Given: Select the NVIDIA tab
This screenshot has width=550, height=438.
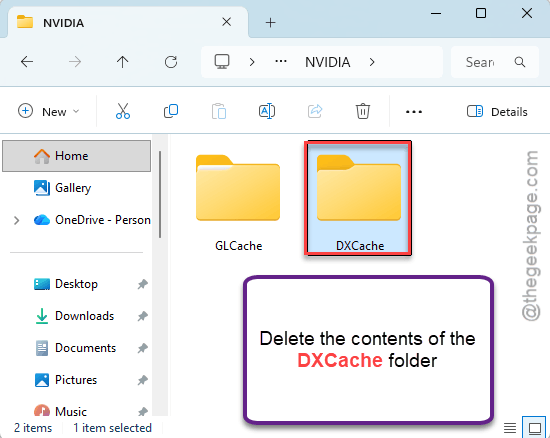Looking at the screenshot, I should click(x=128, y=22).
